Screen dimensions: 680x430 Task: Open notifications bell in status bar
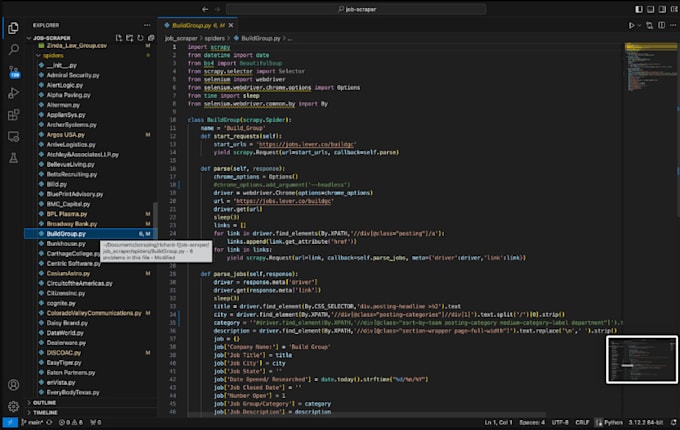[673, 422]
